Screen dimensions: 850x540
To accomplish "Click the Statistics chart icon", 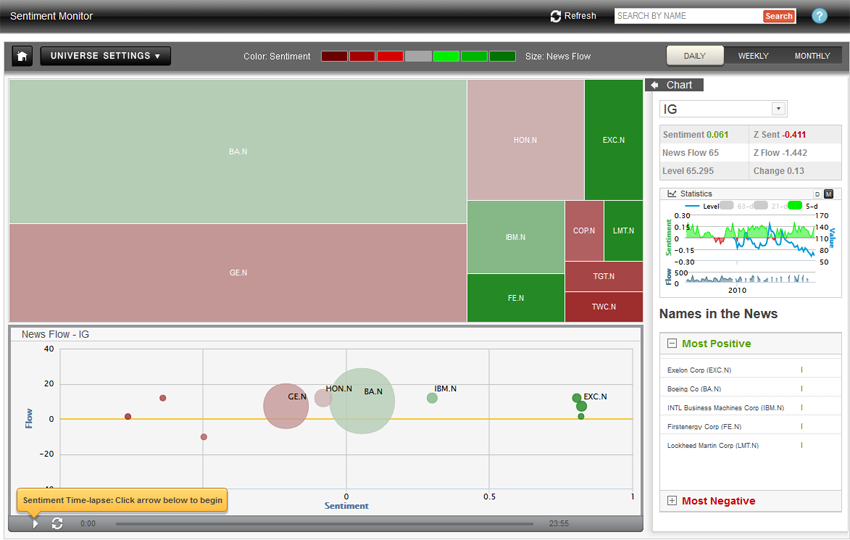I will pyautogui.click(x=672, y=194).
